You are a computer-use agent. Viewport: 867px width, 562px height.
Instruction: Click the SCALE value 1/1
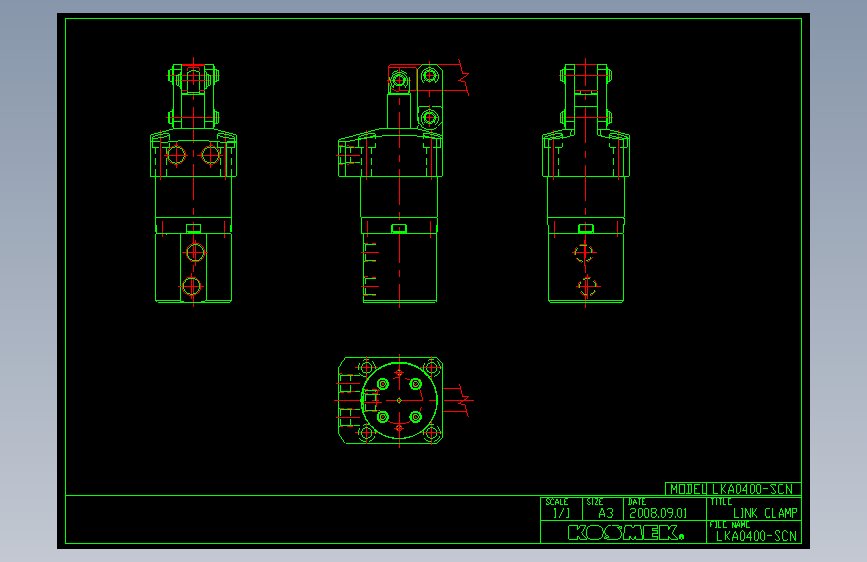click(561, 513)
